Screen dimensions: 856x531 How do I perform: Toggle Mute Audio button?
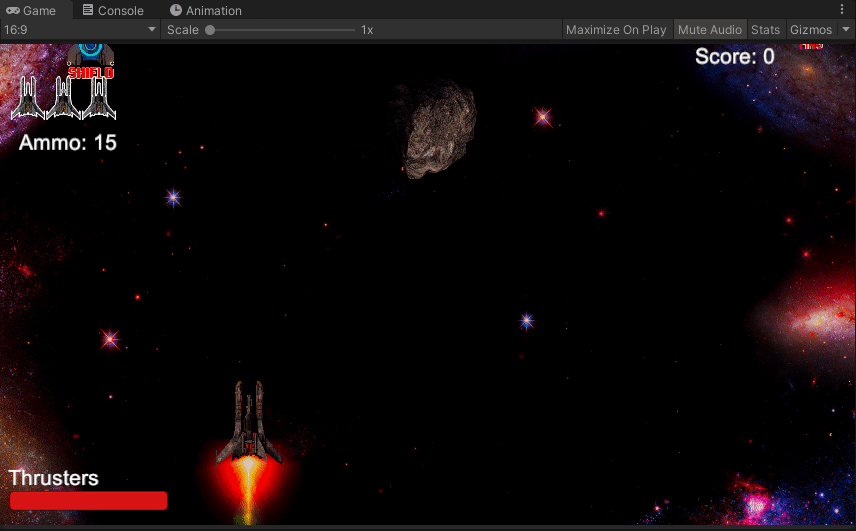coord(710,29)
